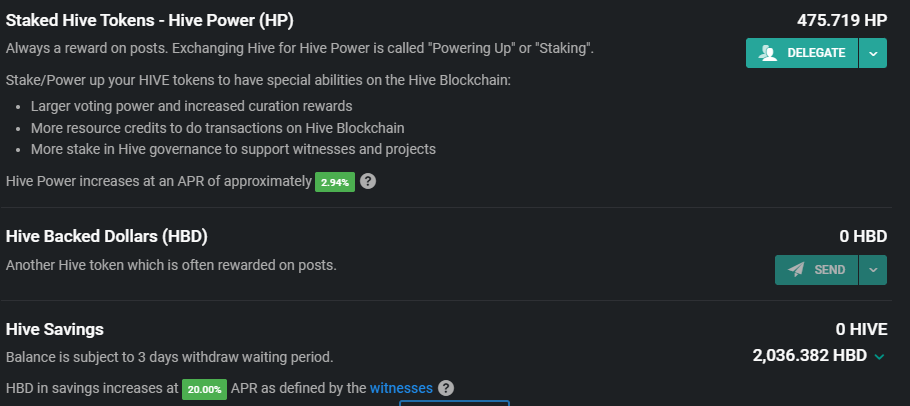Image resolution: width=910 pixels, height=406 pixels.
Task: Follow the witnesses link
Action: point(401,388)
